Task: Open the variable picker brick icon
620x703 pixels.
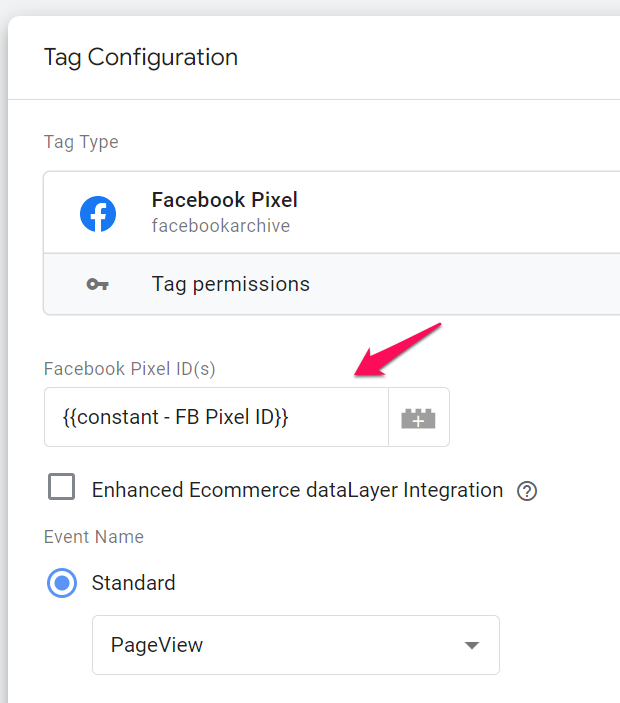Action: (x=418, y=418)
